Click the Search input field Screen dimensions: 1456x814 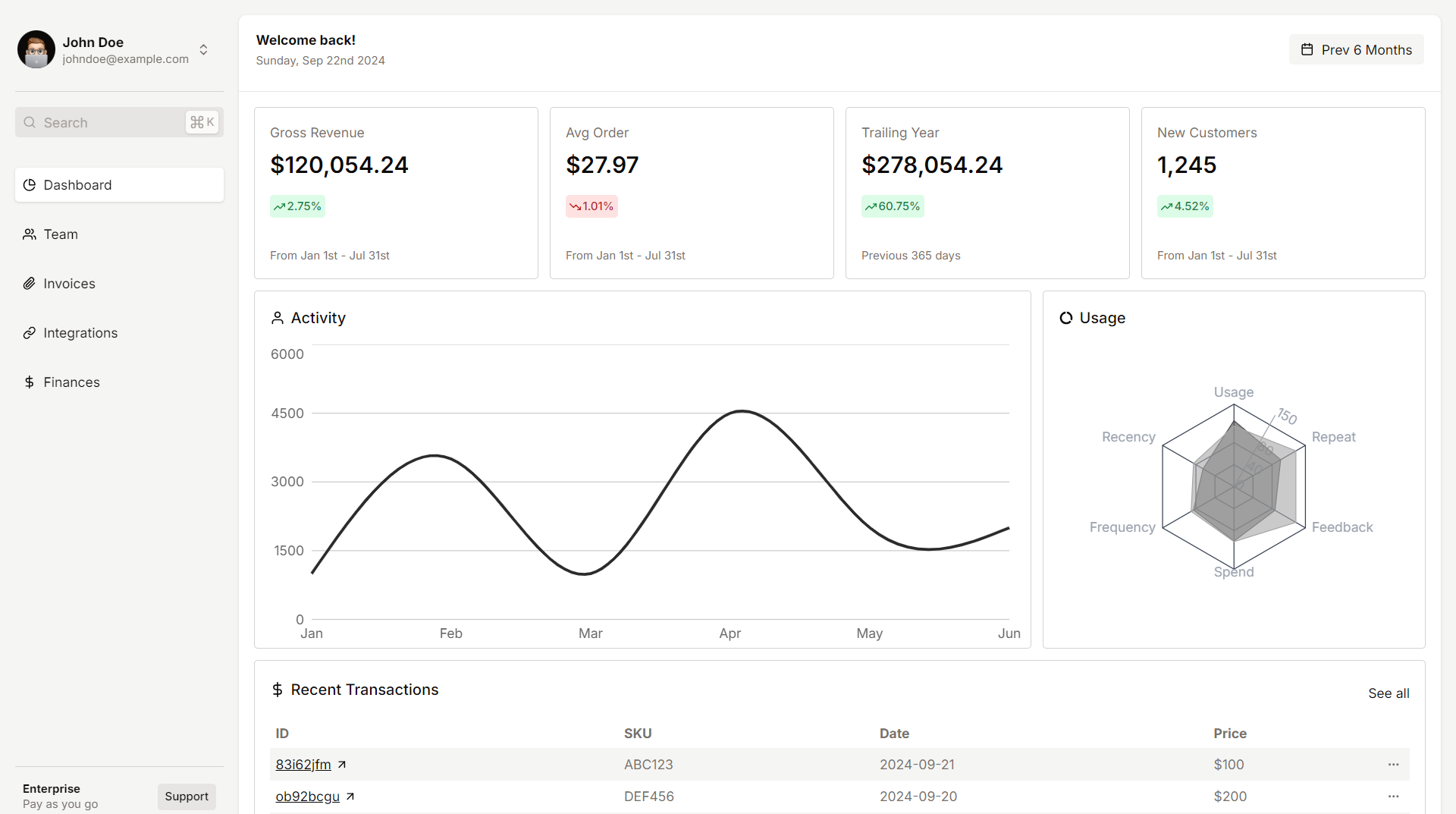point(119,122)
